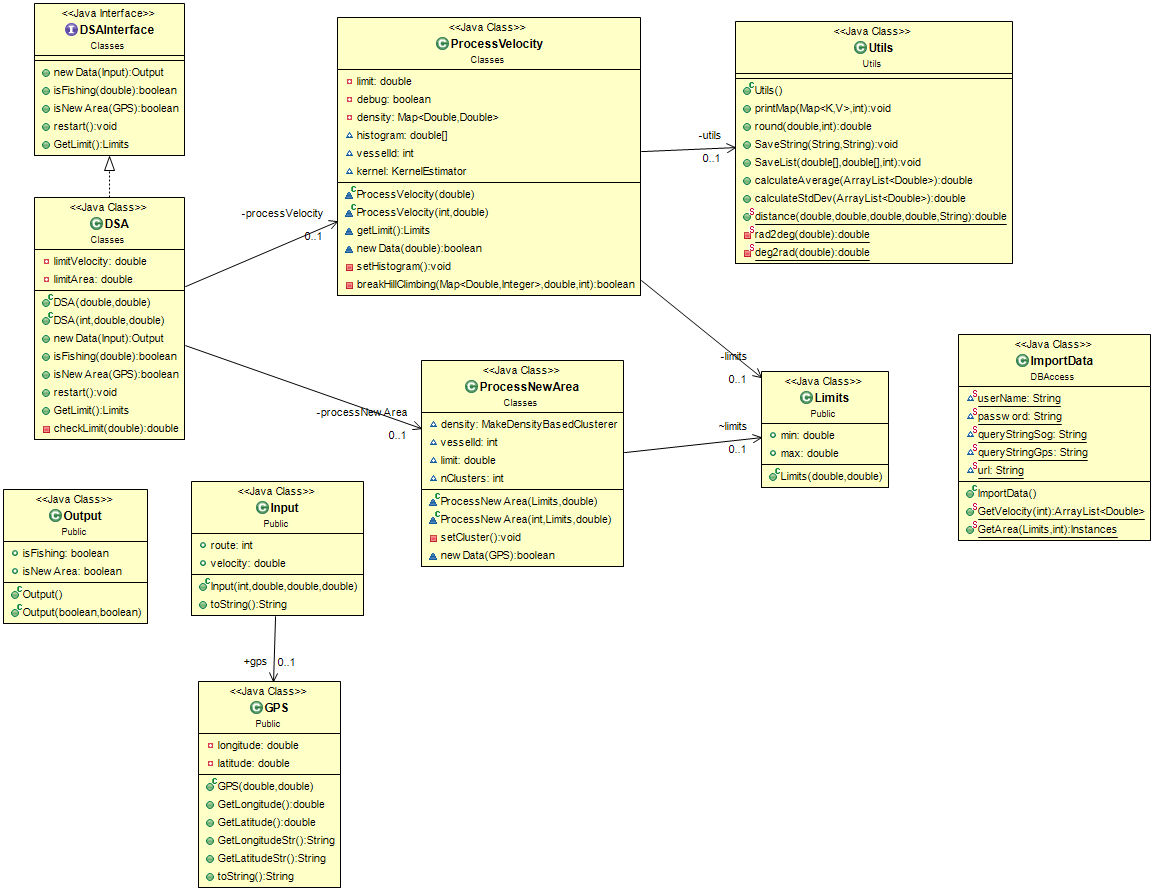Click the GPS class icon
Screen dimensions: 1154x891
pos(256,707)
